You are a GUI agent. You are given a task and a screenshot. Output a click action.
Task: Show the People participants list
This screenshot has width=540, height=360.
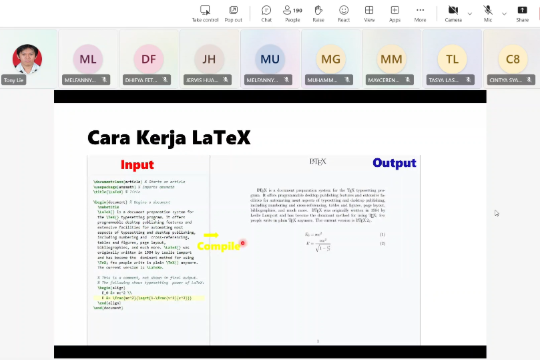click(x=292, y=14)
